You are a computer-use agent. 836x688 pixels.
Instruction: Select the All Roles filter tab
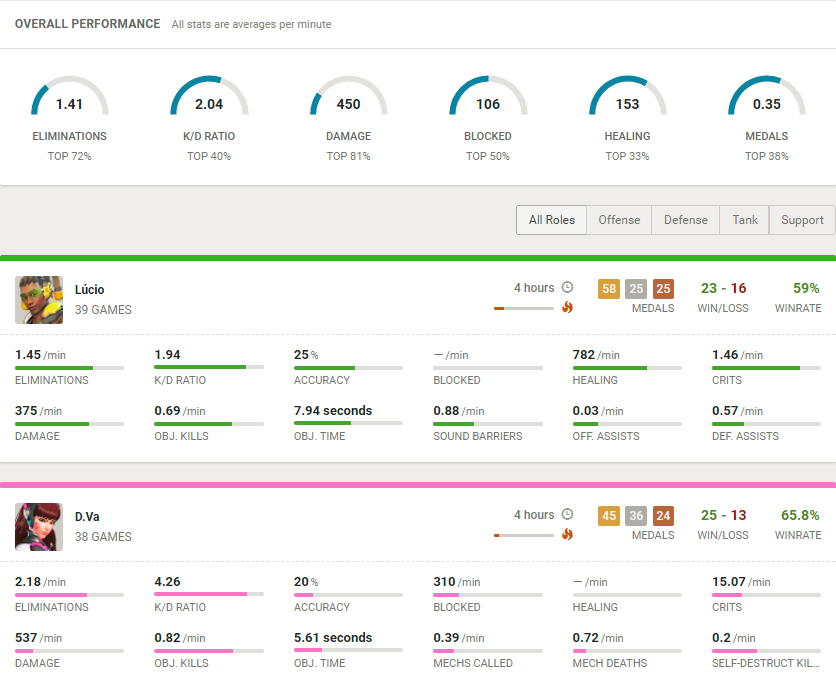coord(552,220)
